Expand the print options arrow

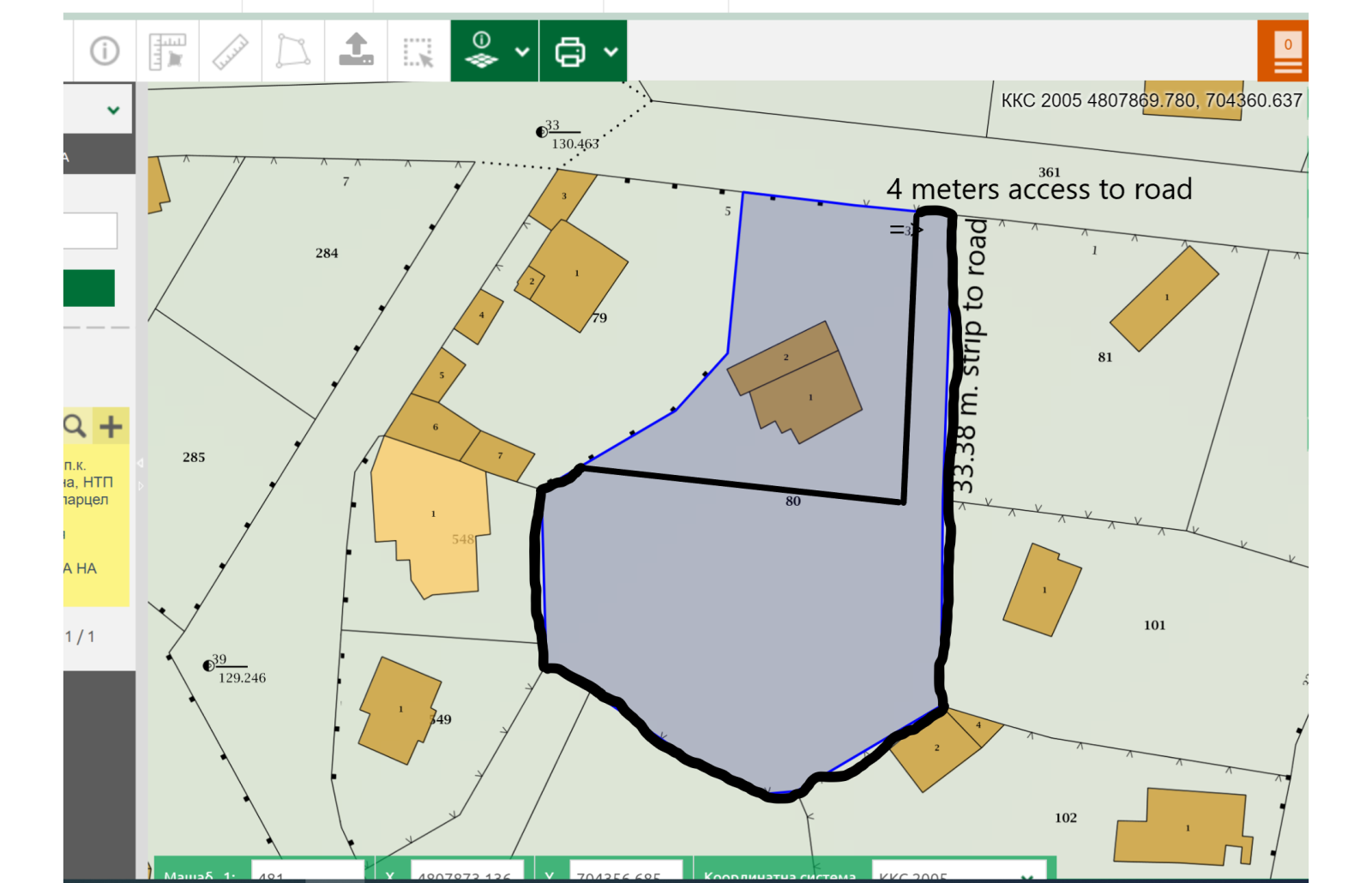pyautogui.click(x=611, y=51)
